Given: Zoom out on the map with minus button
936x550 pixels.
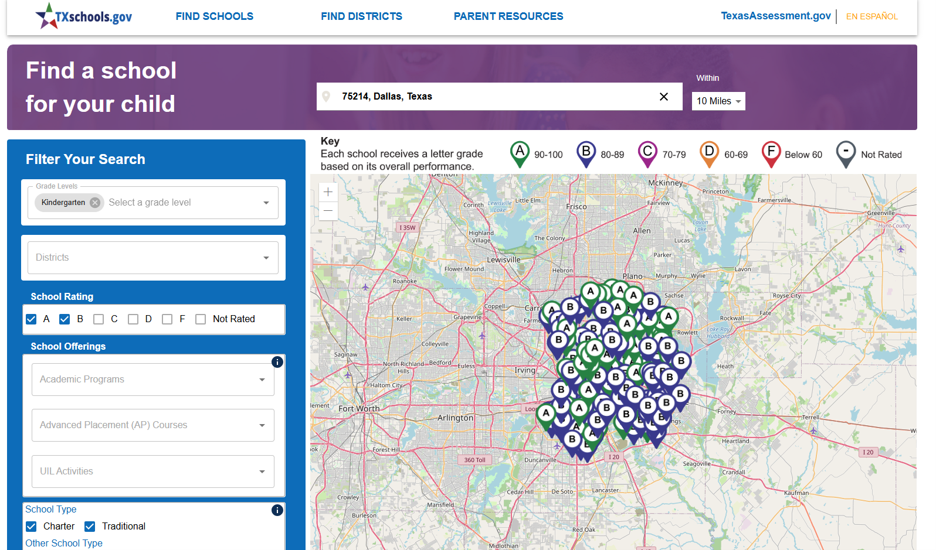Looking at the screenshot, I should tap(328, 210).
